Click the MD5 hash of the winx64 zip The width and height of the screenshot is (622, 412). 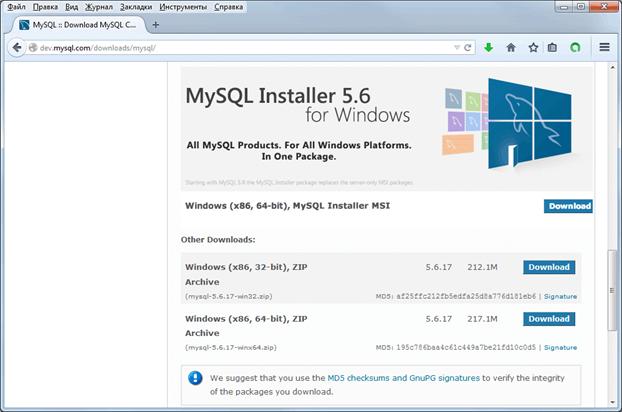point(466,347)
